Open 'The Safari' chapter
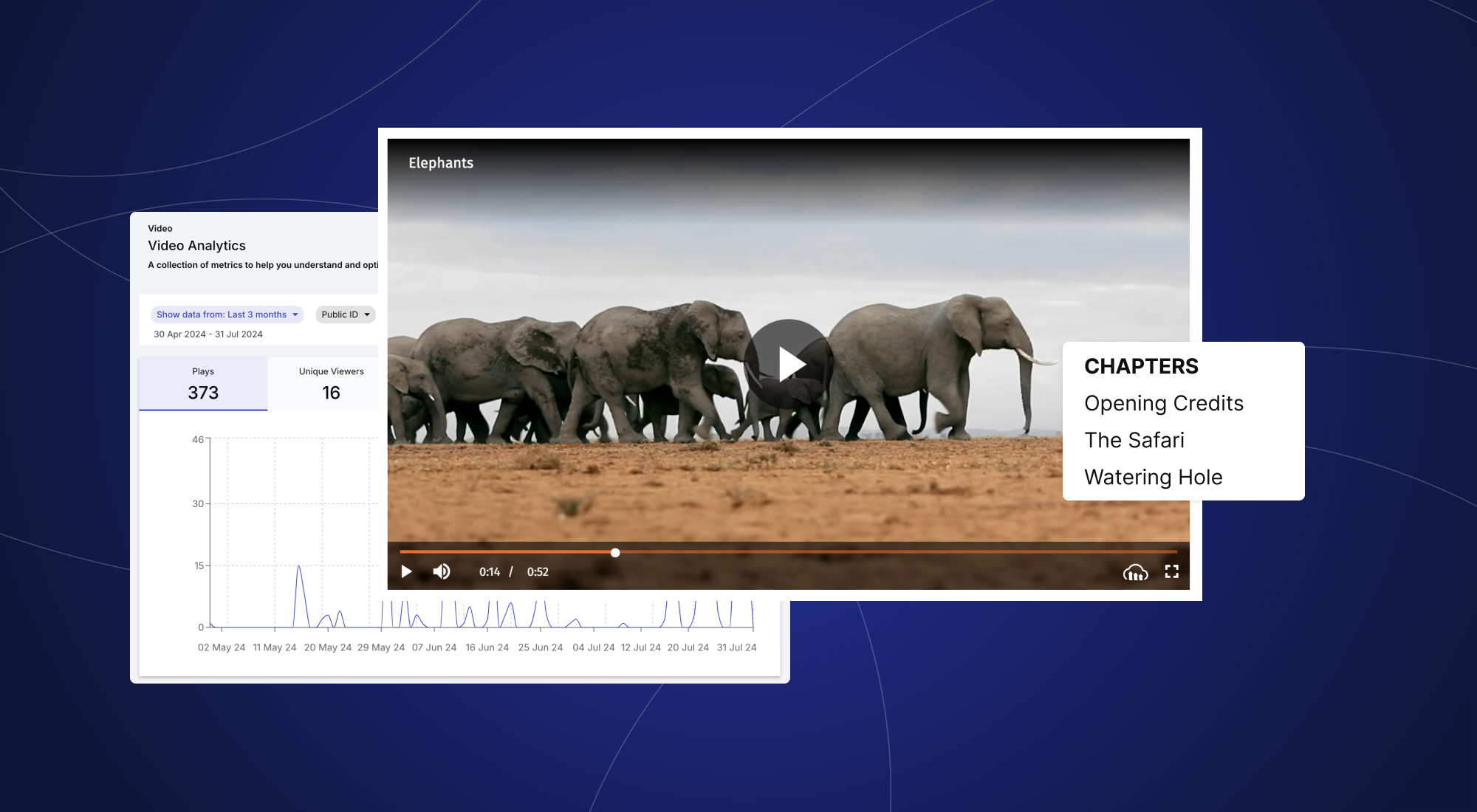1477x812 pixels. pyautogui.click(x=1134, y=440)
